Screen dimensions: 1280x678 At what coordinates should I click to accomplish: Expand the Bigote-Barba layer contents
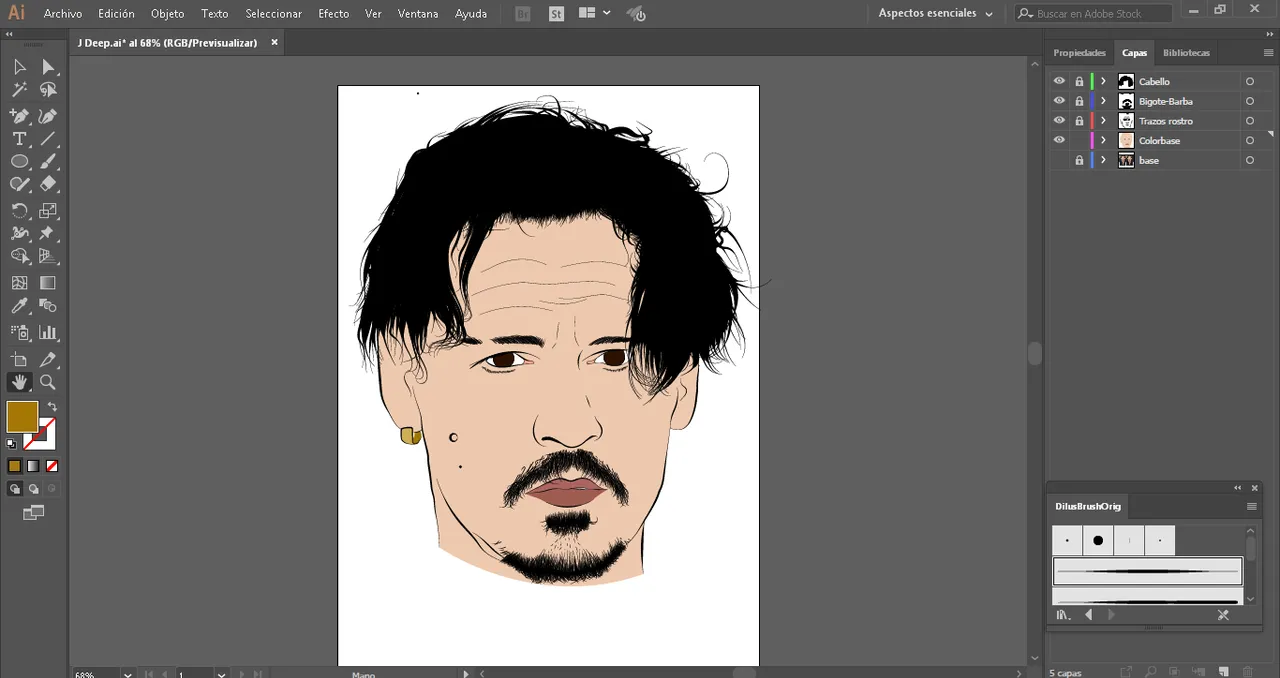(x=1103, y=101)
